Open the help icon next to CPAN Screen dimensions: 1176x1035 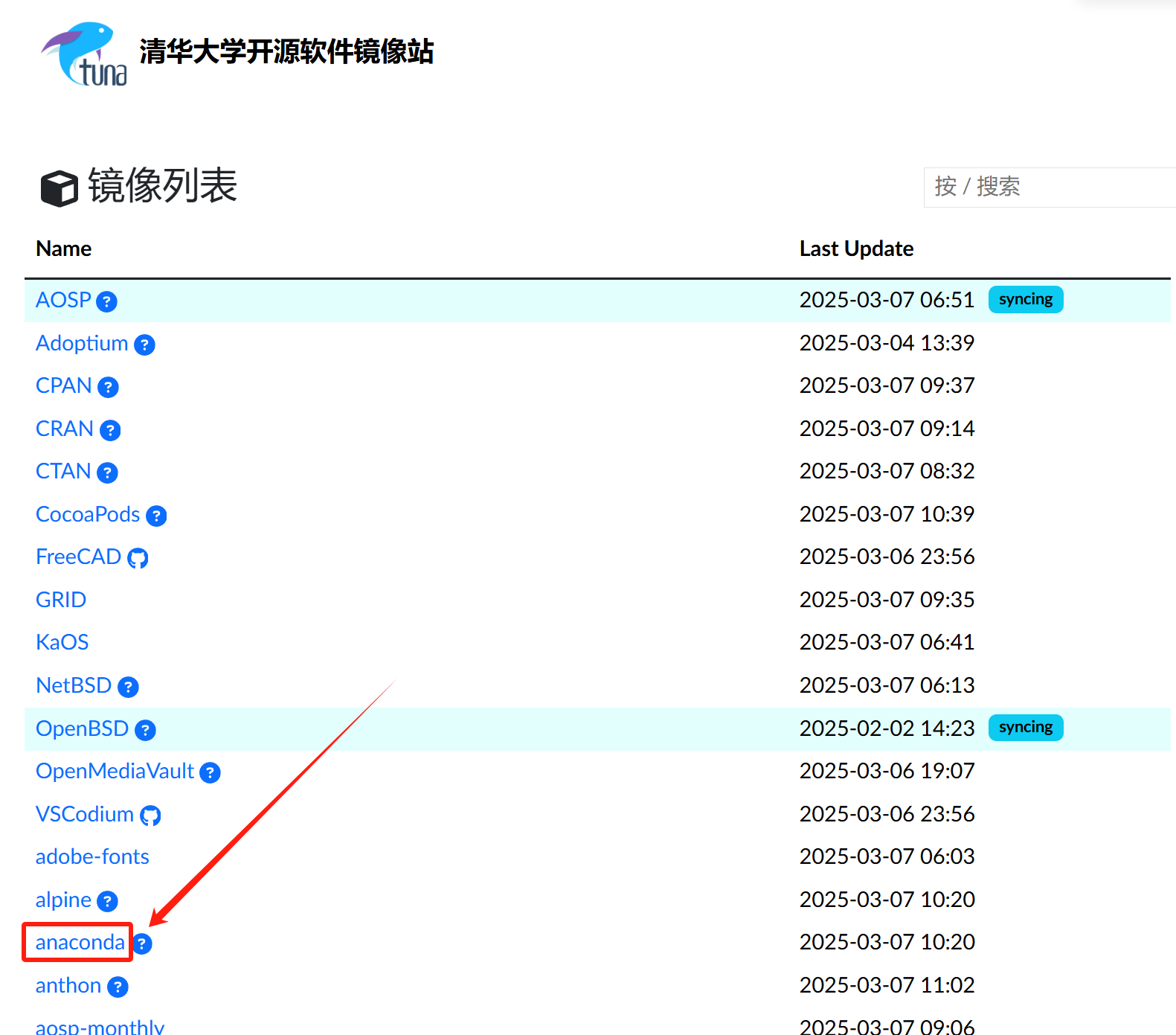[x=108, y=387]
